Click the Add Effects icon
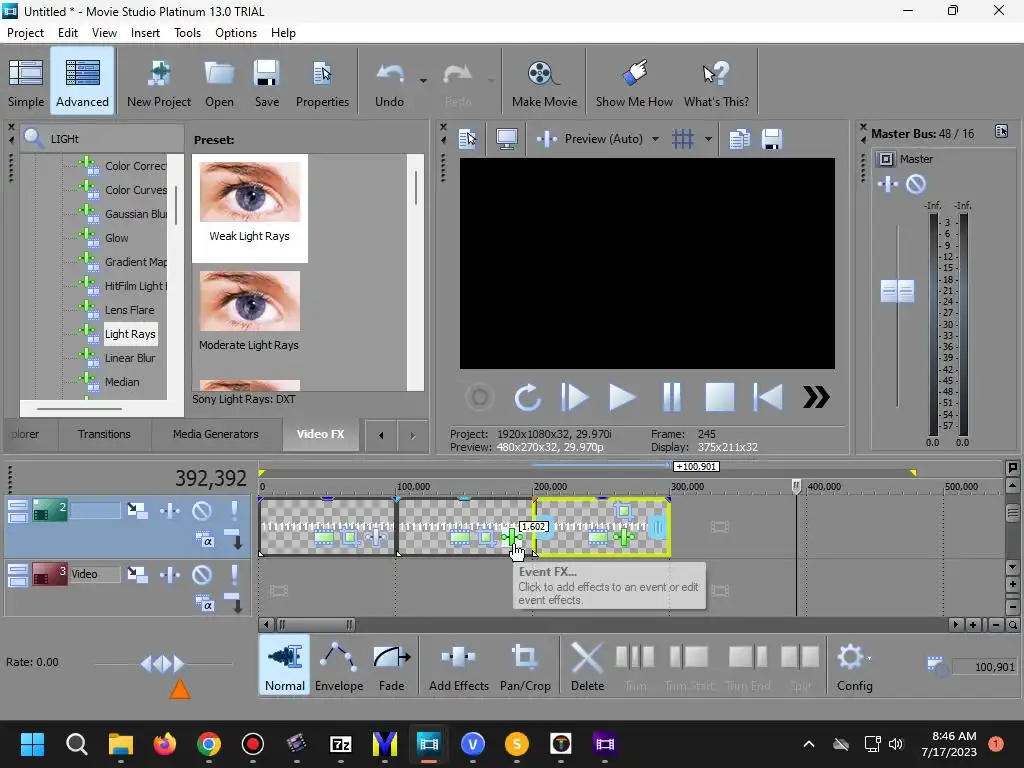This screenshot has height=768, width=1024. [x=458, y=667]
